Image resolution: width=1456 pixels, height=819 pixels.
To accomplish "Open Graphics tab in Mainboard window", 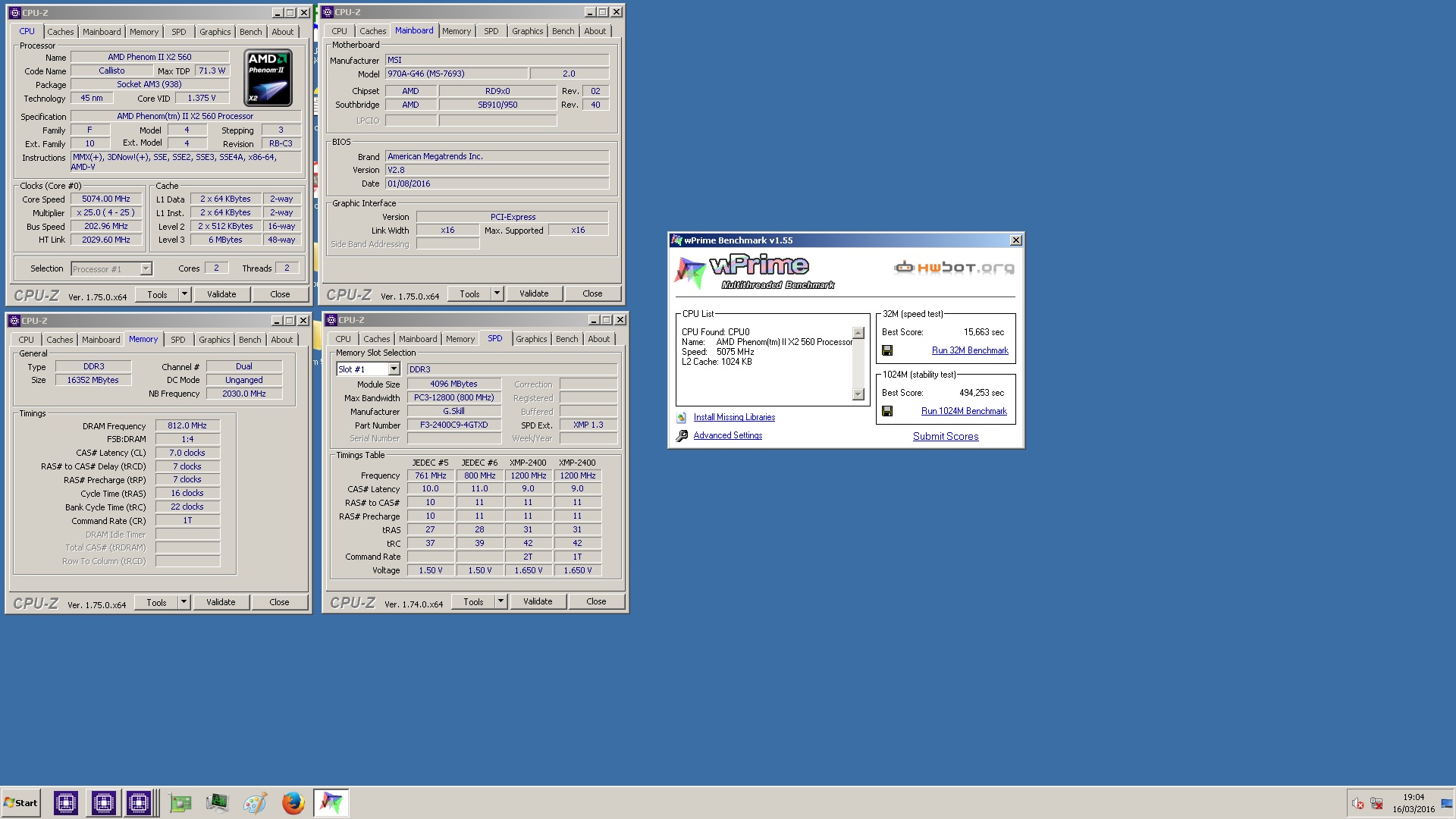I will point(527,31).
